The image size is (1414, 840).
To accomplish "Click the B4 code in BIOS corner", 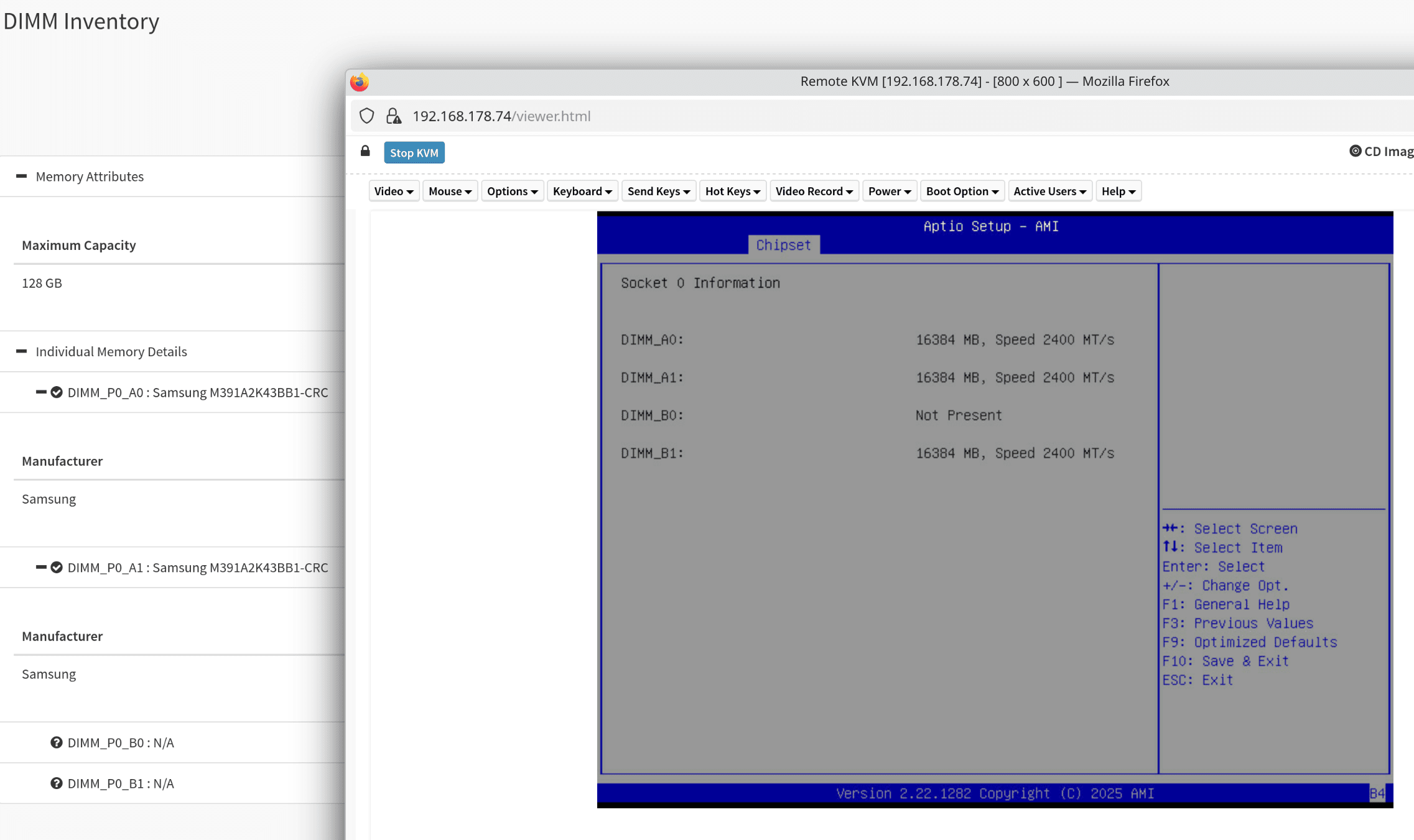I will click(x=1377, y=793).
